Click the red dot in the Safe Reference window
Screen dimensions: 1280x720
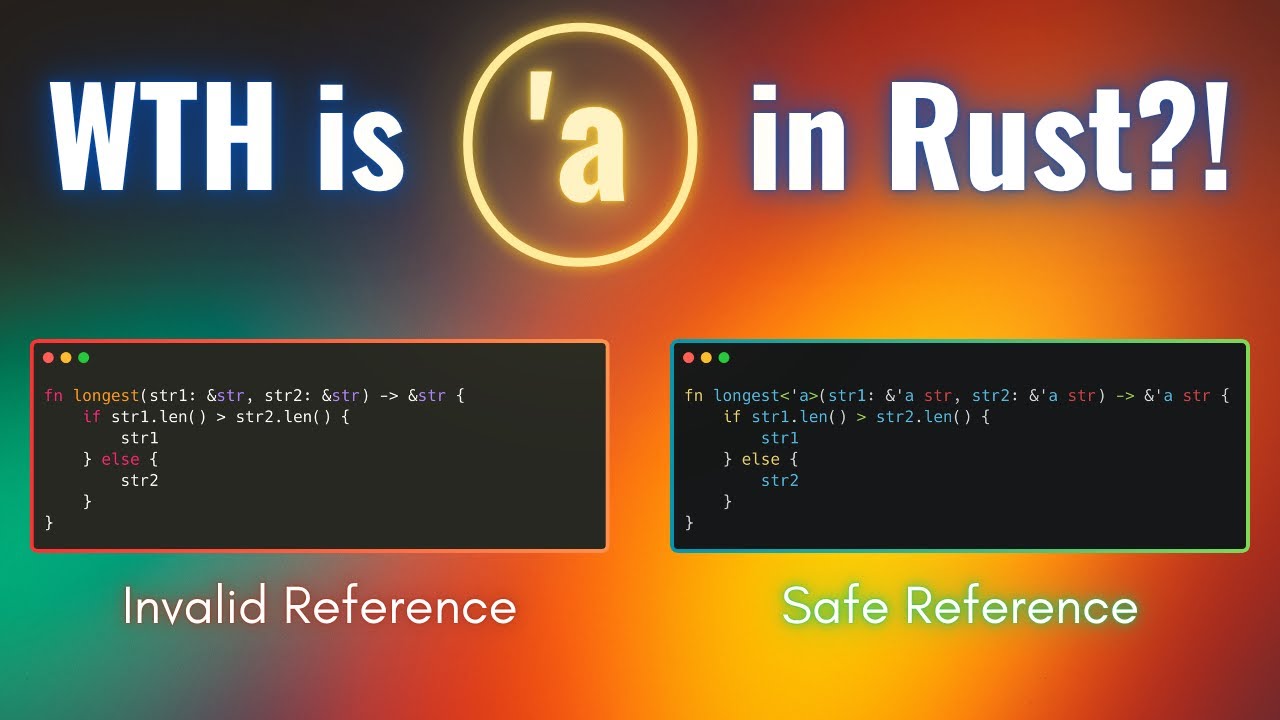pyautogui.click(x=688, y=357)
